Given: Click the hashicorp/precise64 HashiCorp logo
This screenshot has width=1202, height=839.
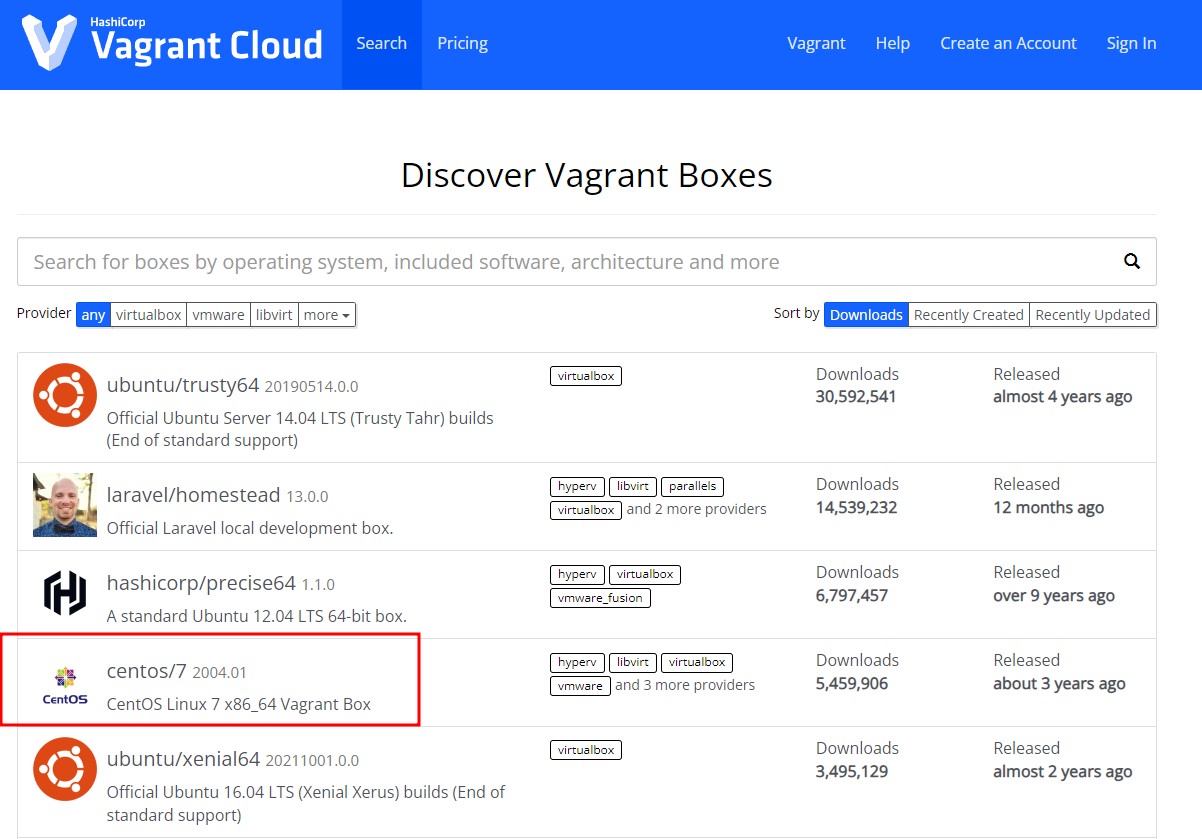Looking at the screenshot, I should coord(65,593).
